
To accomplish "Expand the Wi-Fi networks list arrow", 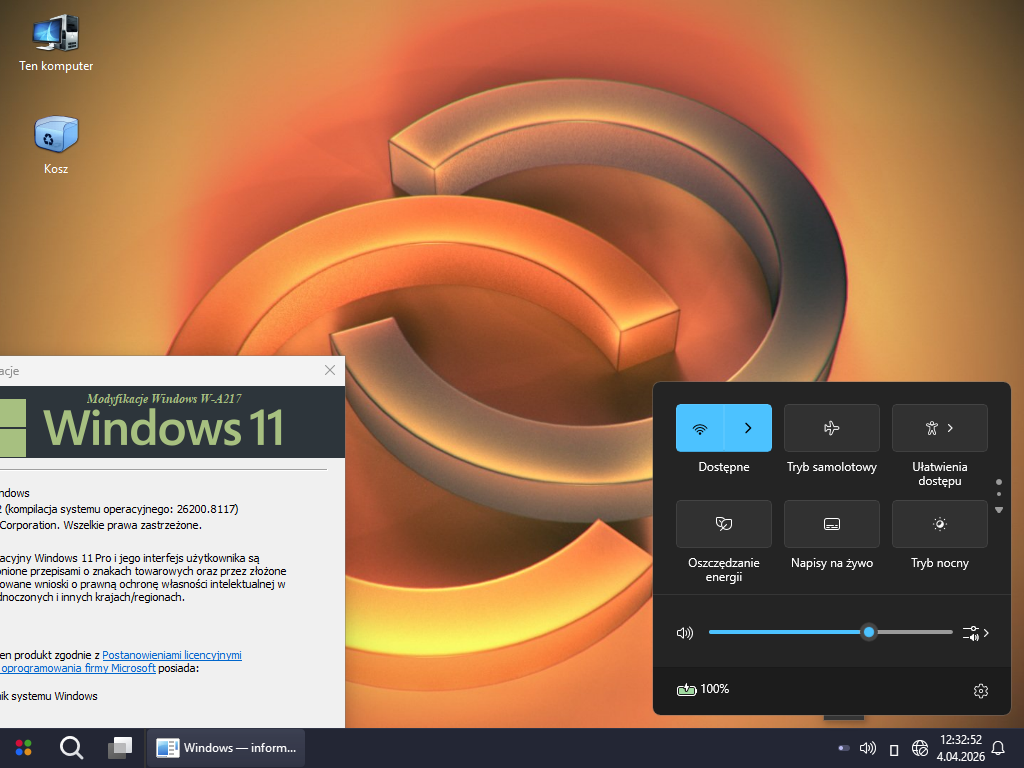I will pyautogui.click(x=748, y=428).
